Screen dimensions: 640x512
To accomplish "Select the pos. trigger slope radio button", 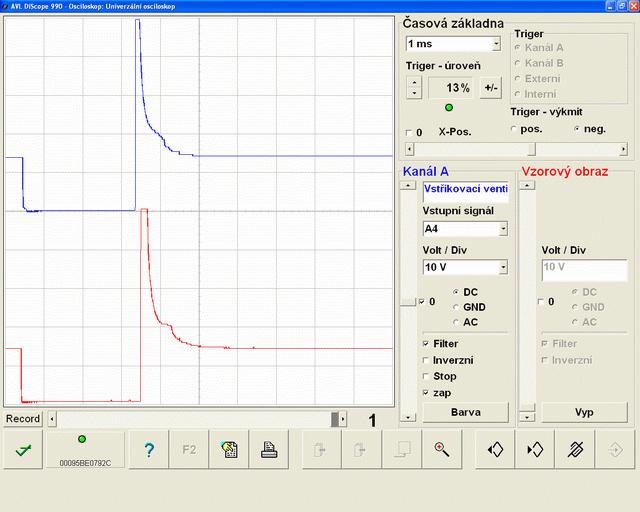I will (x=515, y=129).
